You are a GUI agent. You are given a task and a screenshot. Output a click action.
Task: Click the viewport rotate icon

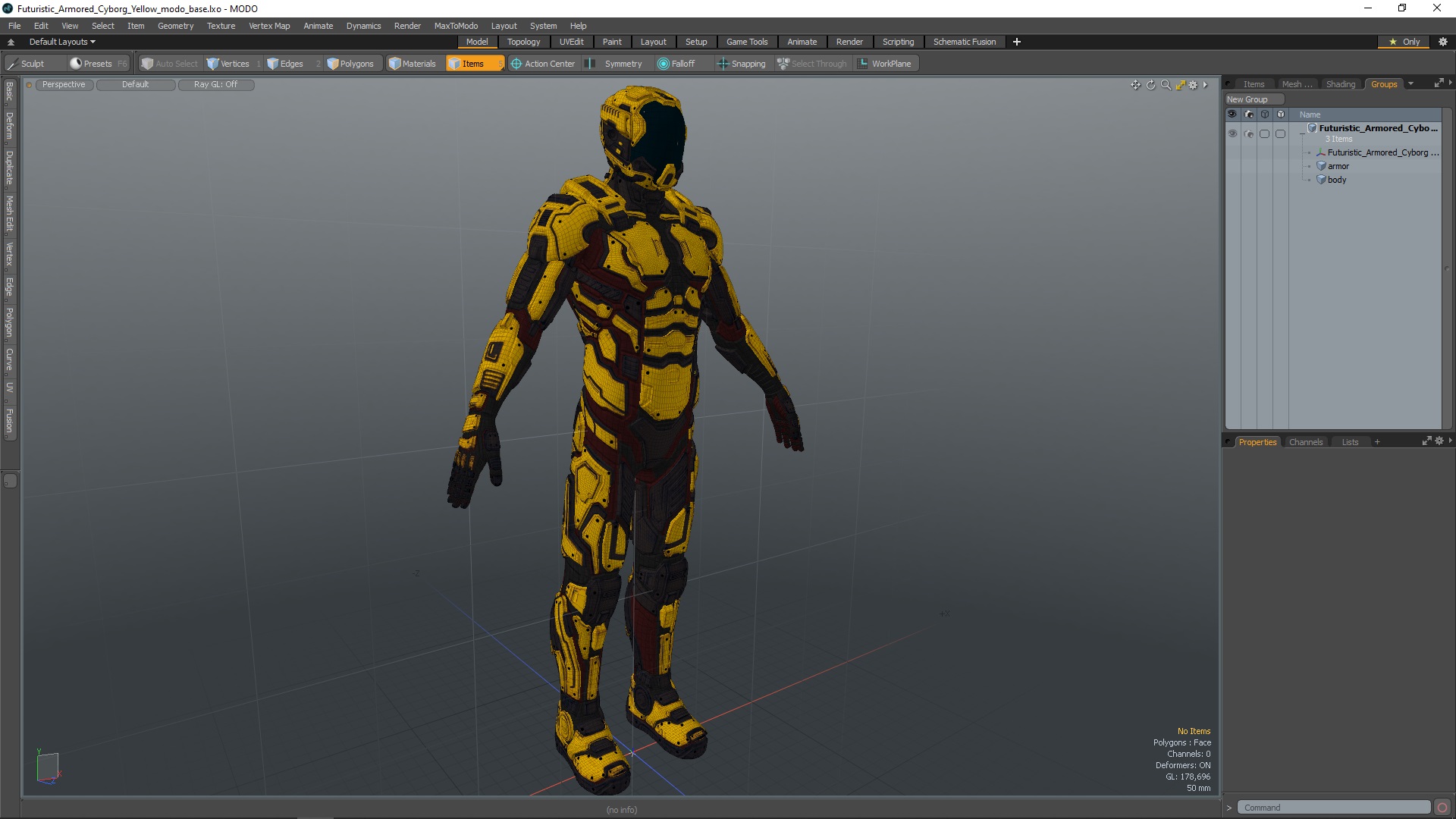coord(1150,85)
